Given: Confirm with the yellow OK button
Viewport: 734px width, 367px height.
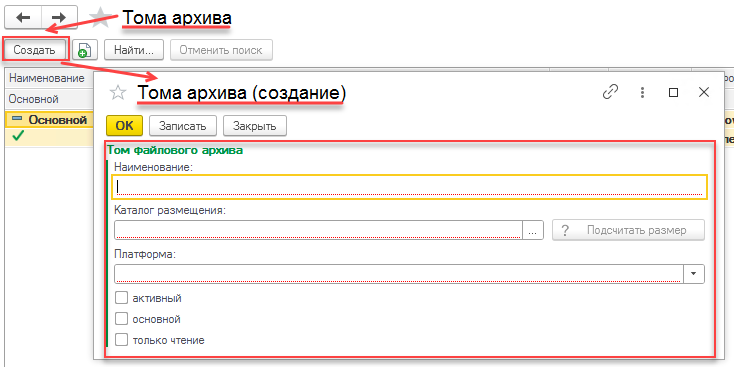Looking at the screenshot, I should (x=124, y=126).
